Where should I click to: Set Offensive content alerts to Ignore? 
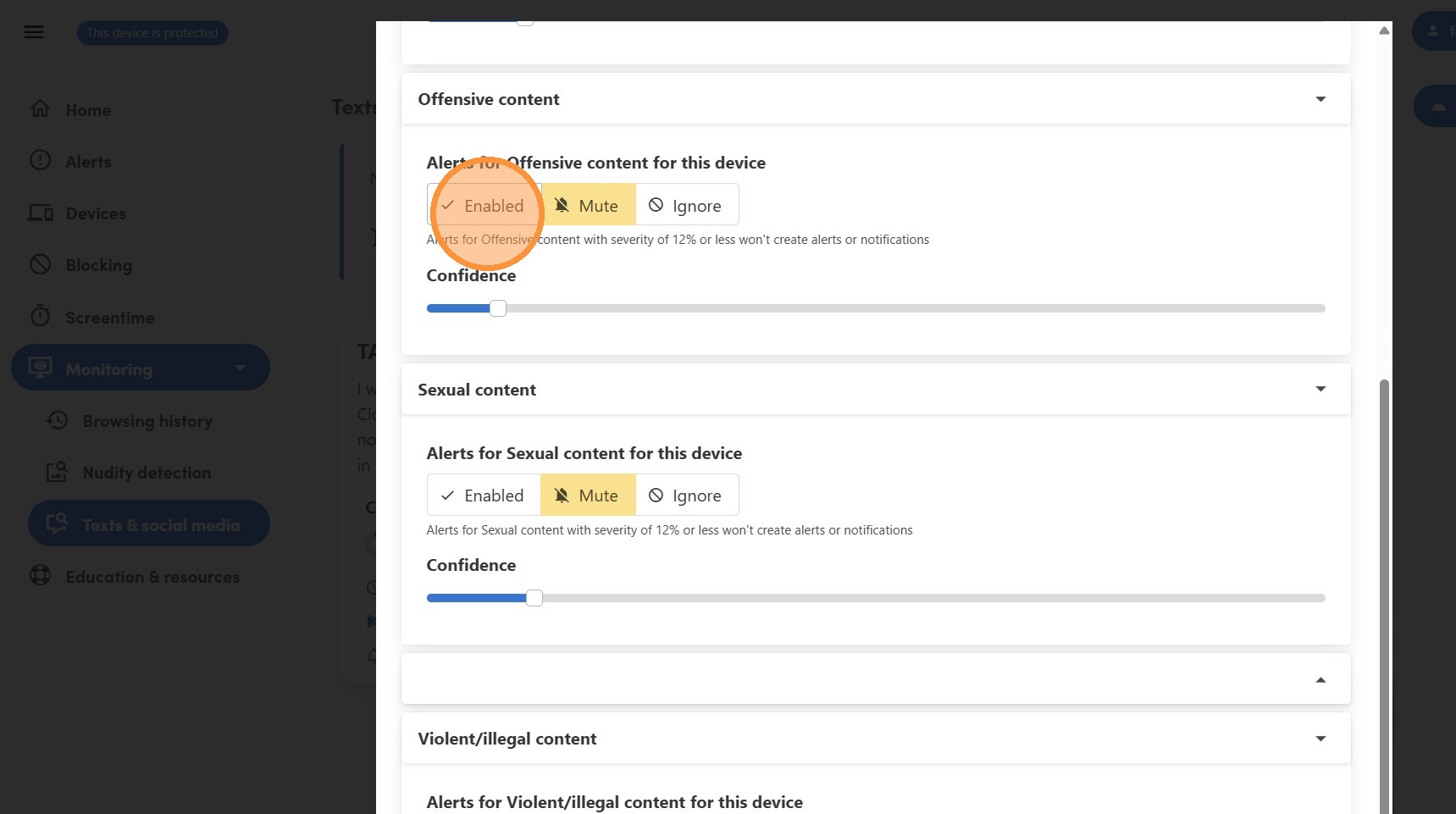point(686,206)
